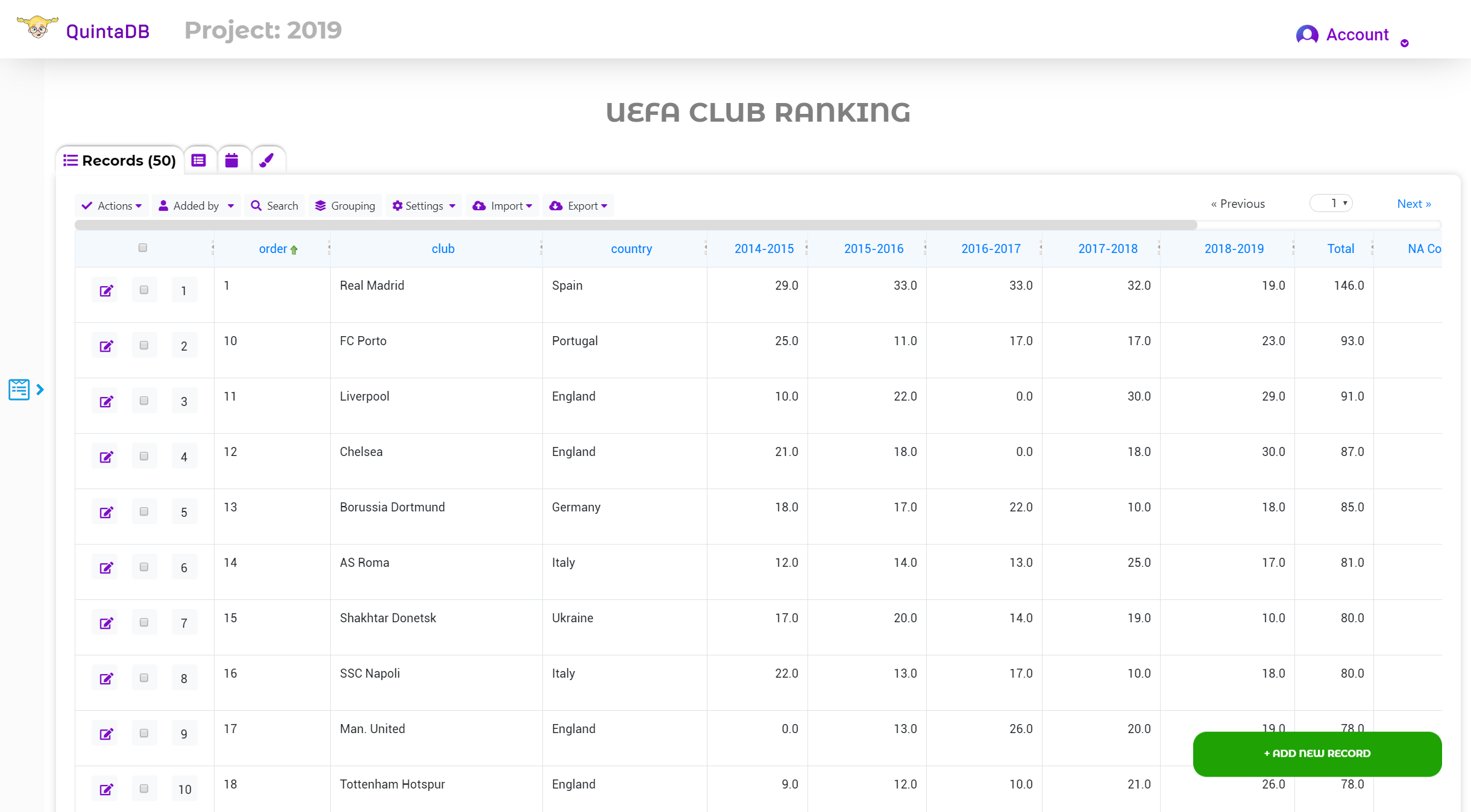Edit the Borussia Dortmund record
This screenshot has height=812, width=1471.
point(106,513)
